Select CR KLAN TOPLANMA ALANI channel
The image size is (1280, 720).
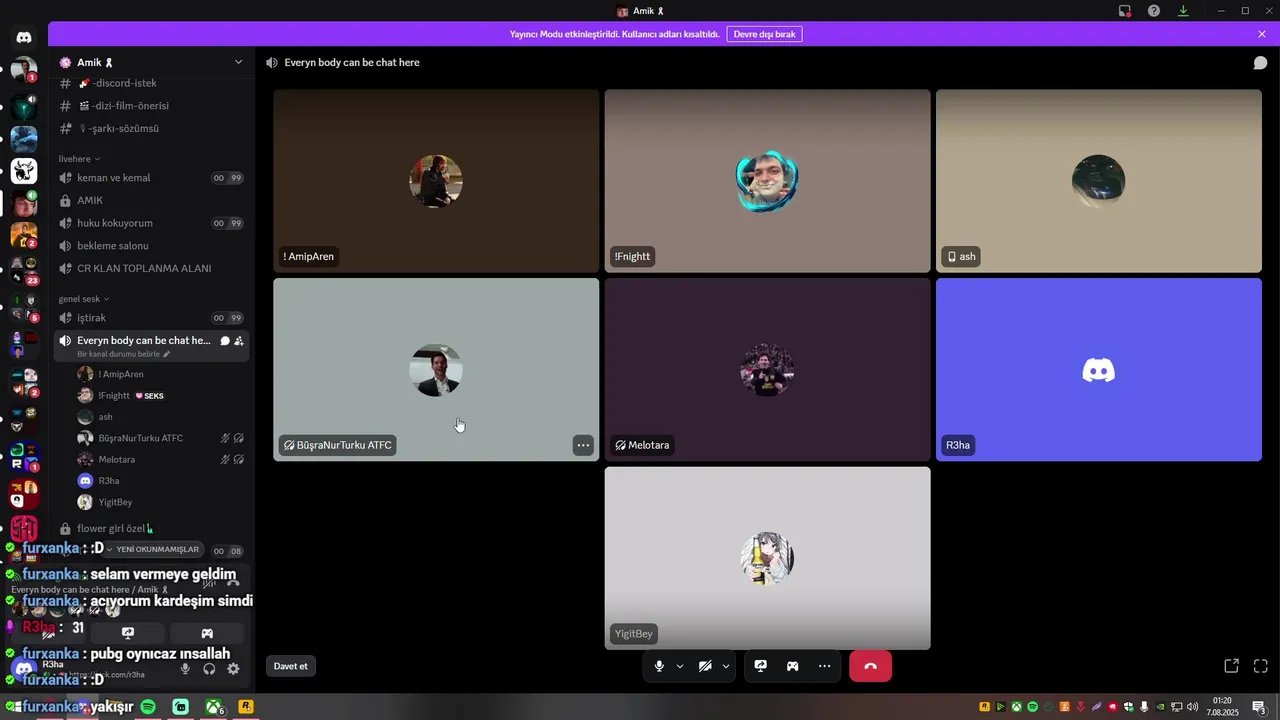[x=152, y=269]
